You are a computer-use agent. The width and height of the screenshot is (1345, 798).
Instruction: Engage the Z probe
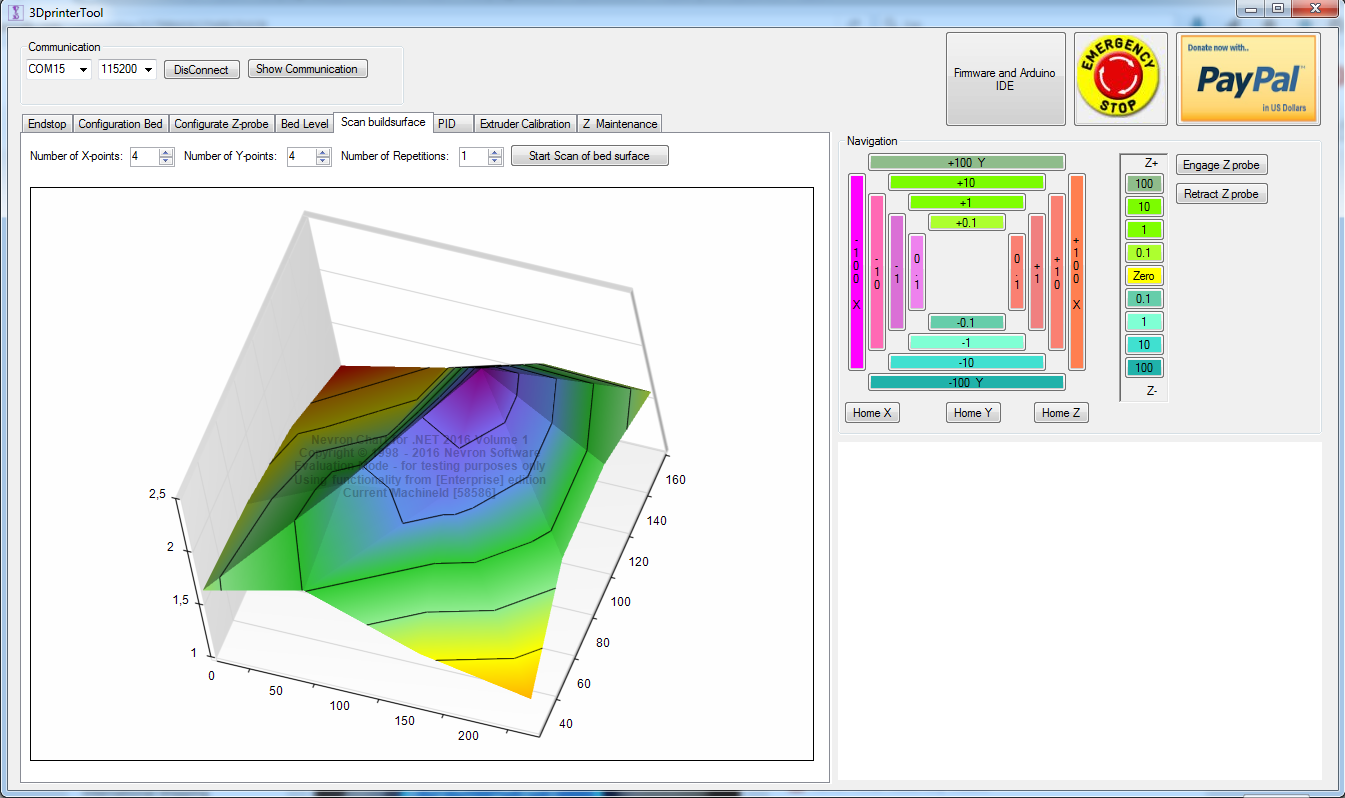tap(1221, 165)
